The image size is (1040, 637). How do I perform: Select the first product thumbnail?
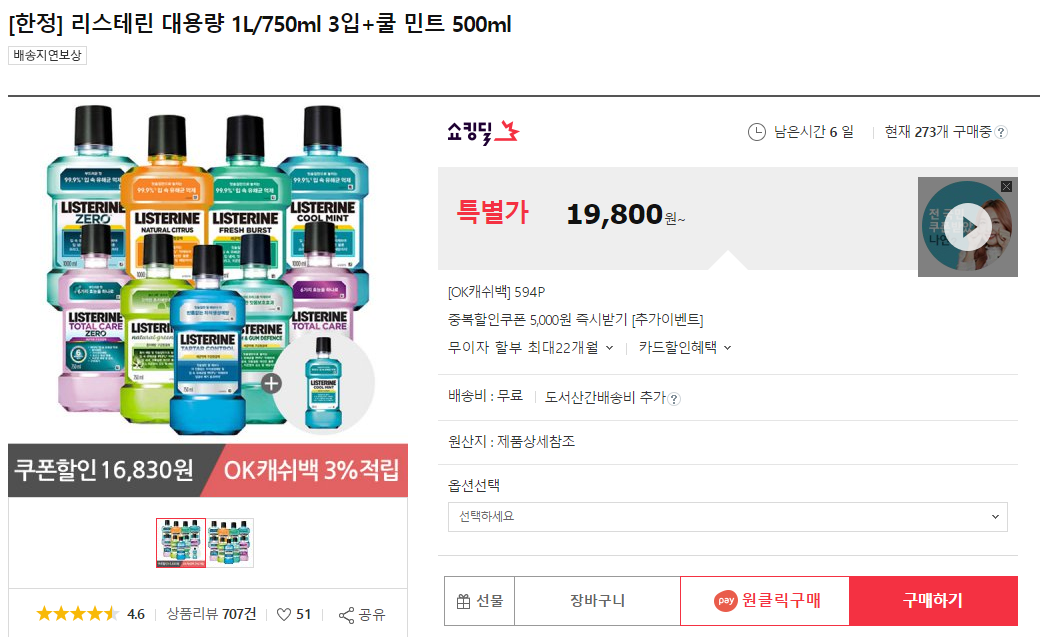181,543
